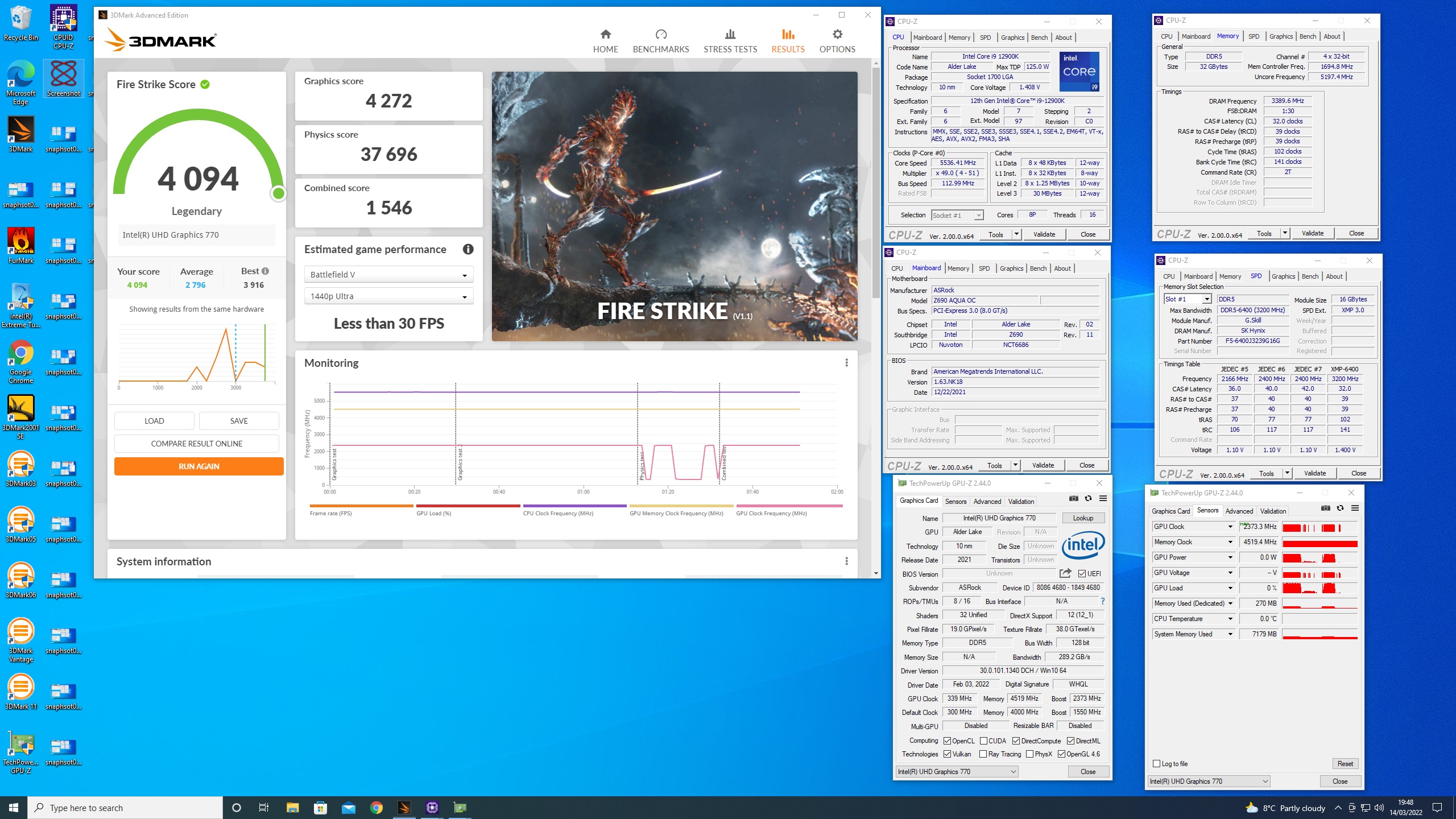The height and width of the screenshot is (819, 1456).
Task: Open Socket #1 selection dropdown in CPU-Z
Action: coord(957,215)
